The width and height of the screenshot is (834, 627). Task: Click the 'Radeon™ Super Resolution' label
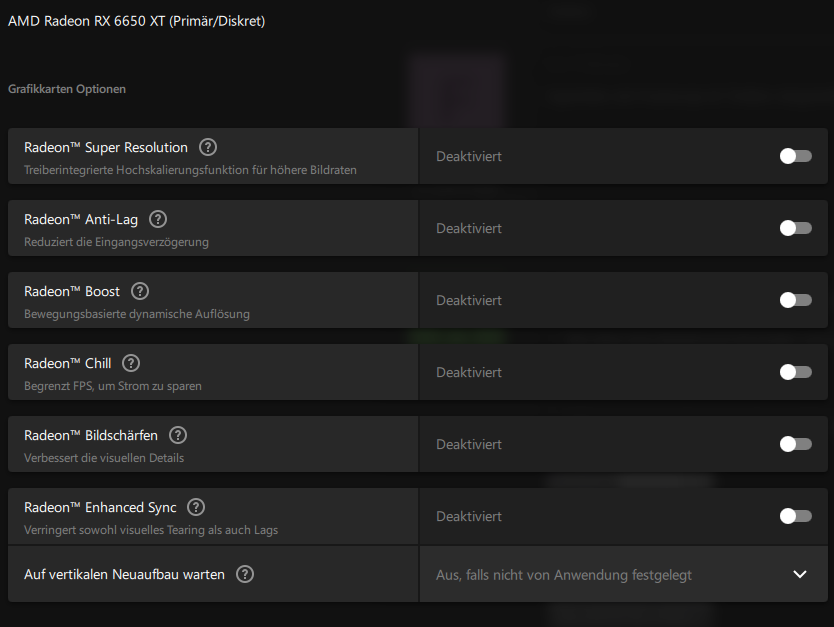[106, 147]
